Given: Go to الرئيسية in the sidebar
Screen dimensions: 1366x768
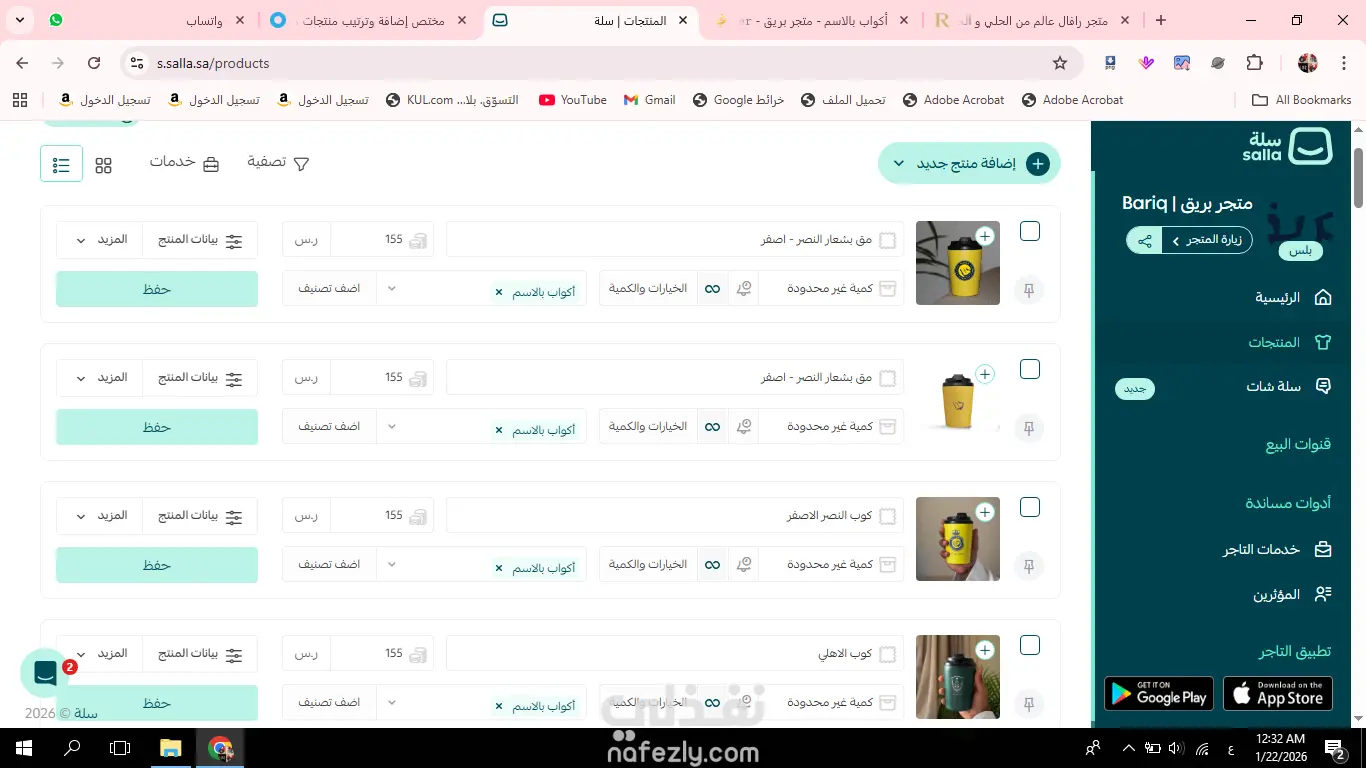Looking at the screenshot, I should pyautogui.click(x=1293, y=297).
